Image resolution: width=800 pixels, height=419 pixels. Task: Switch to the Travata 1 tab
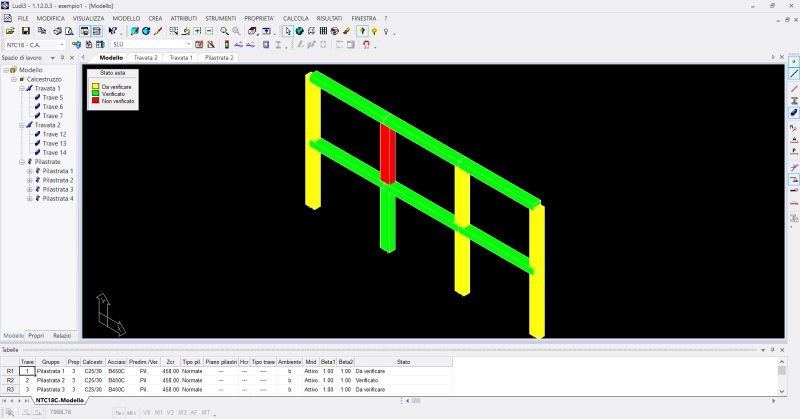181,58
